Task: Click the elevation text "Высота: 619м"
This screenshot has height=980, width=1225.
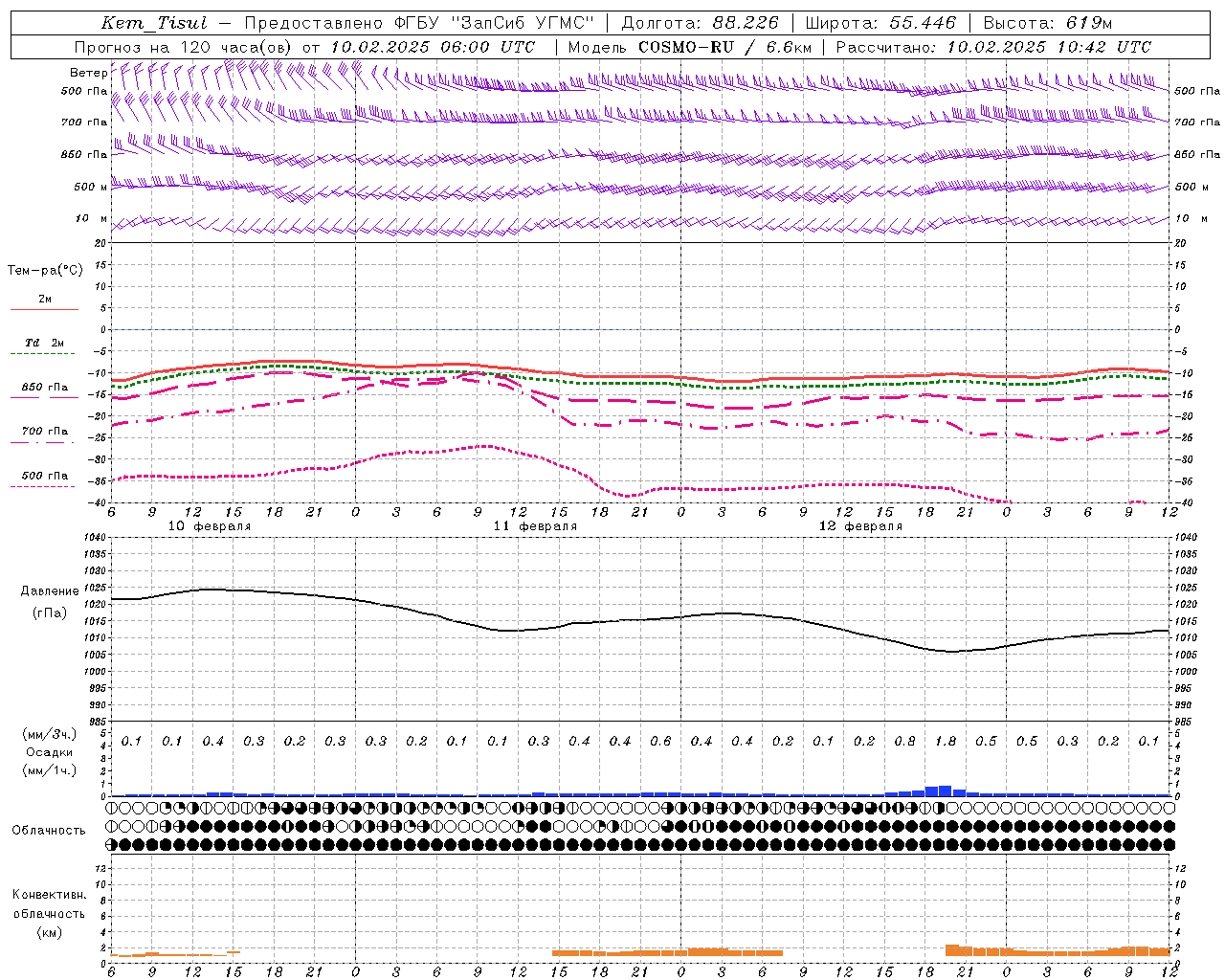Action: (1048, 23)
